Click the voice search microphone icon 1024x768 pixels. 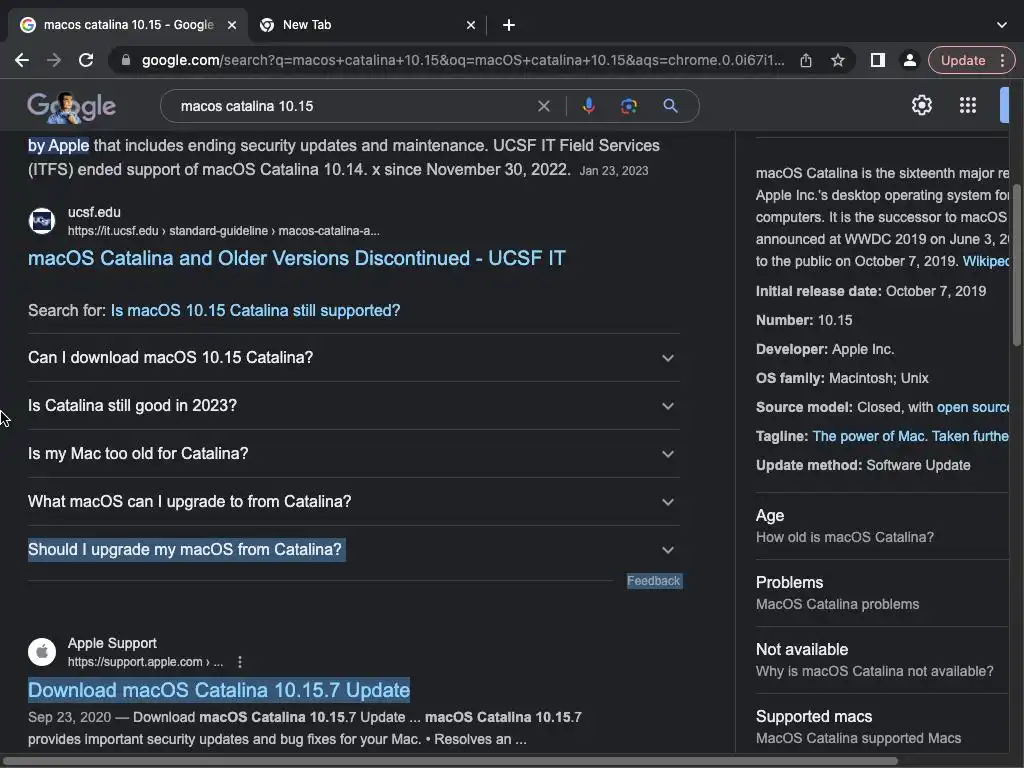(588, 106)
